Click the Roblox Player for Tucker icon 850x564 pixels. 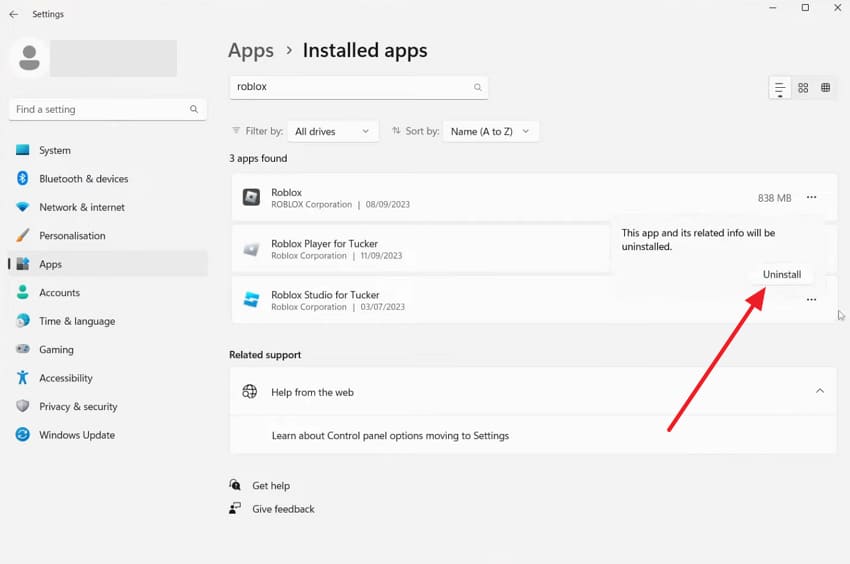point(251,249)
